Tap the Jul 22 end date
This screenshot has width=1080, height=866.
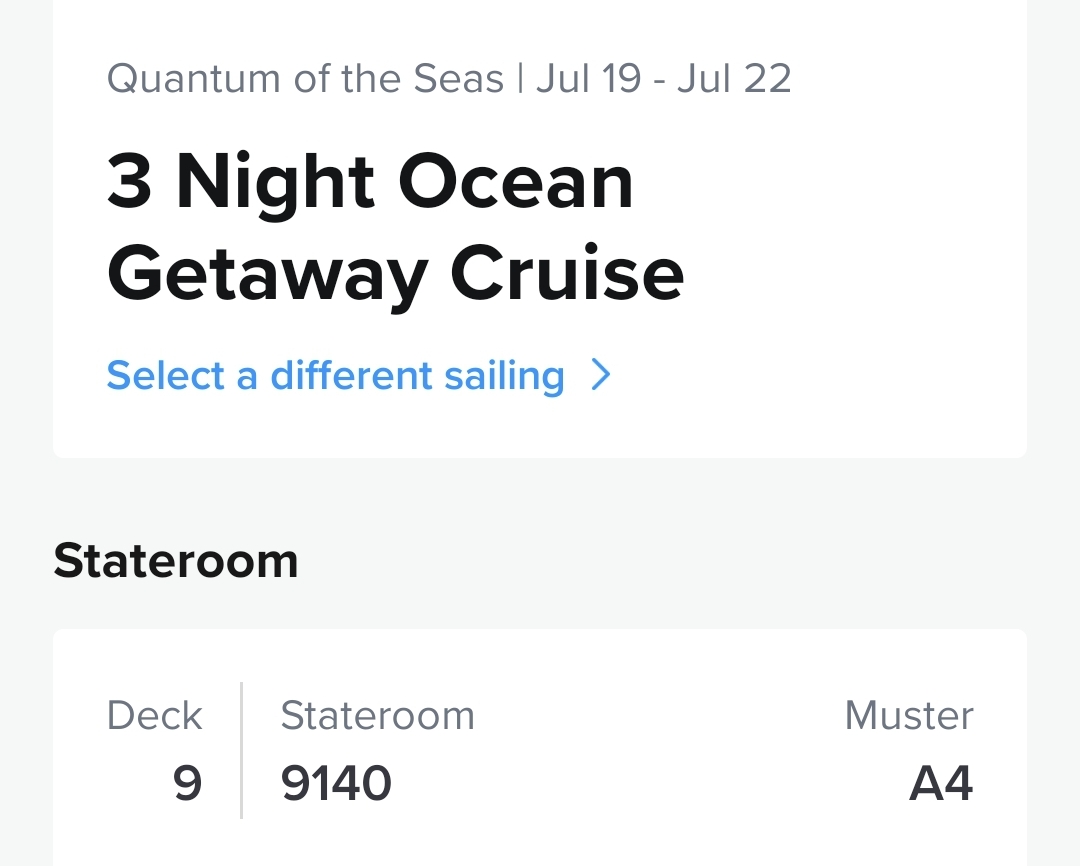734,79
